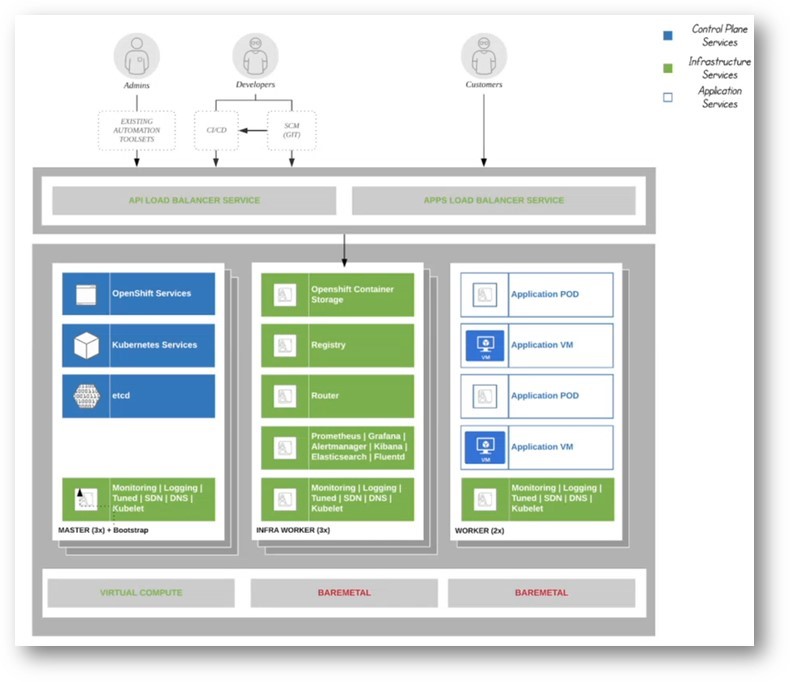Select the CI/CD dotted box
The image size is (790, 682).
[x=216, y=130]
